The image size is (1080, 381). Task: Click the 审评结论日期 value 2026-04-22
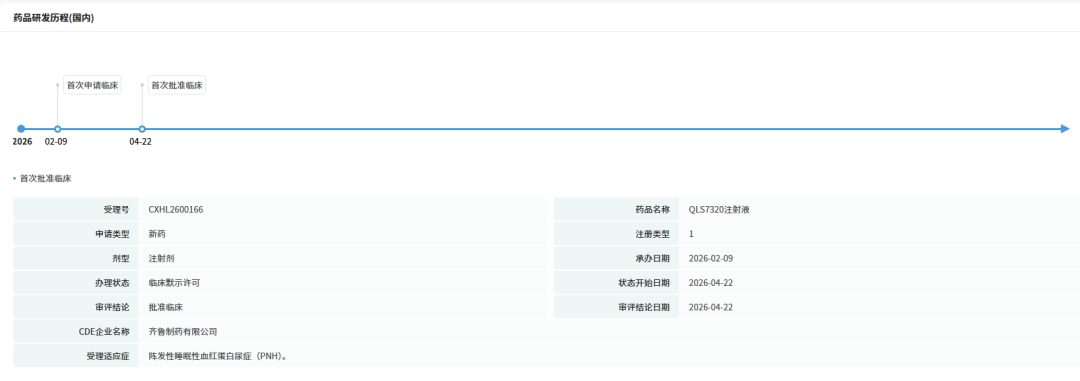point(711,307)
